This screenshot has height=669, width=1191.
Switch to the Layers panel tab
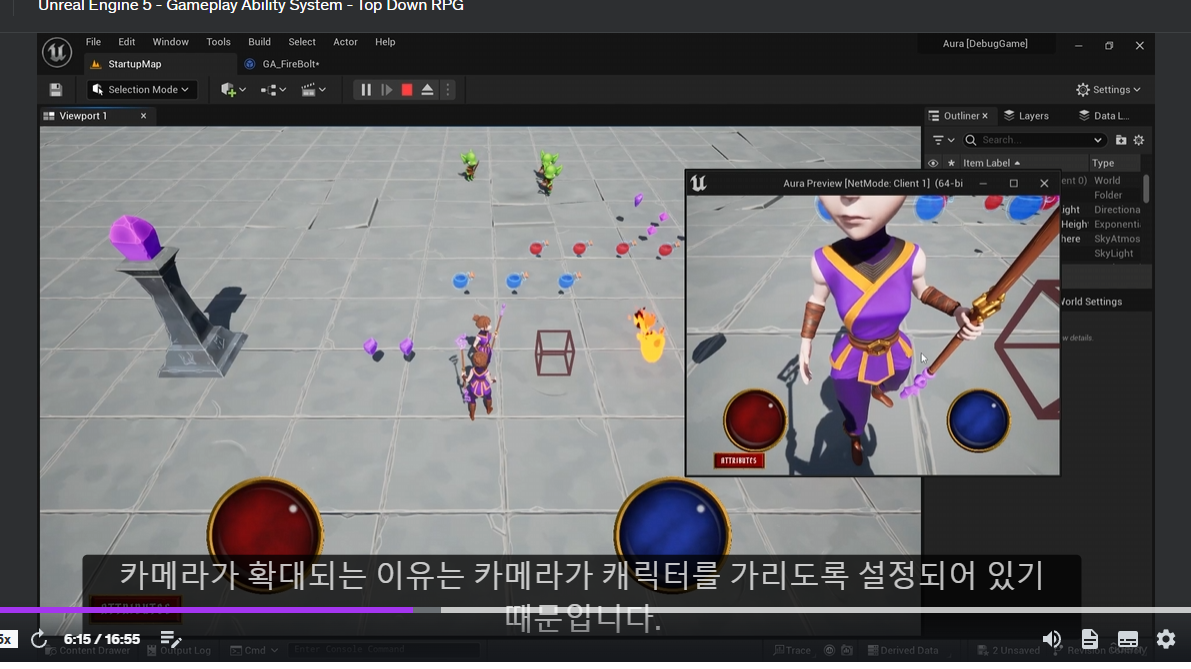(1026, 115)
